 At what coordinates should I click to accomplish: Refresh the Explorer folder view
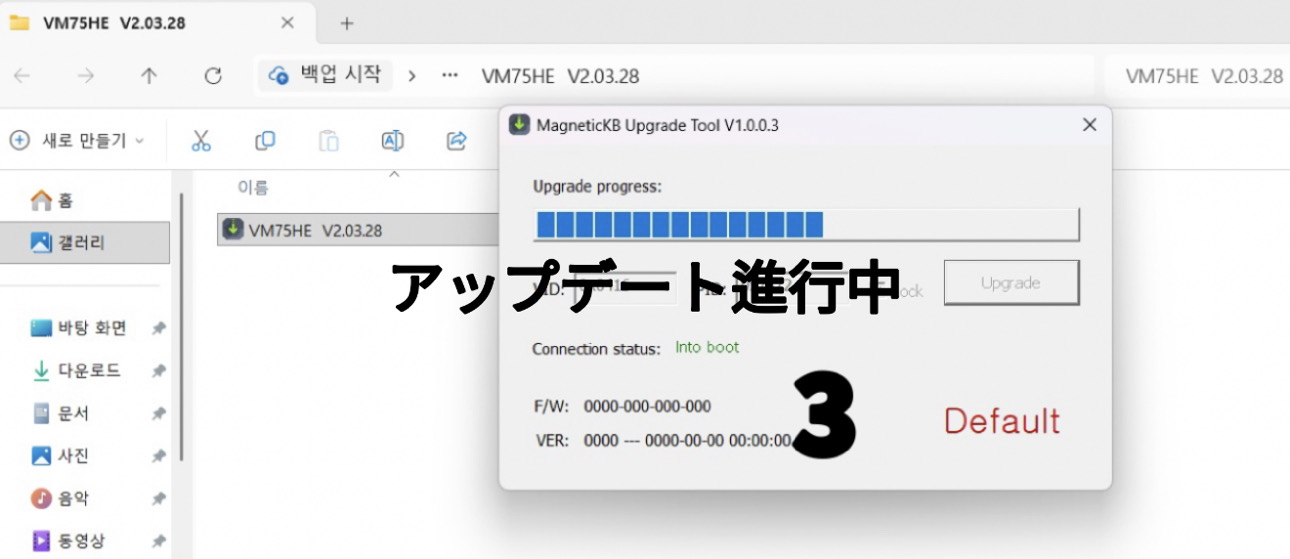tap(212, 75)
